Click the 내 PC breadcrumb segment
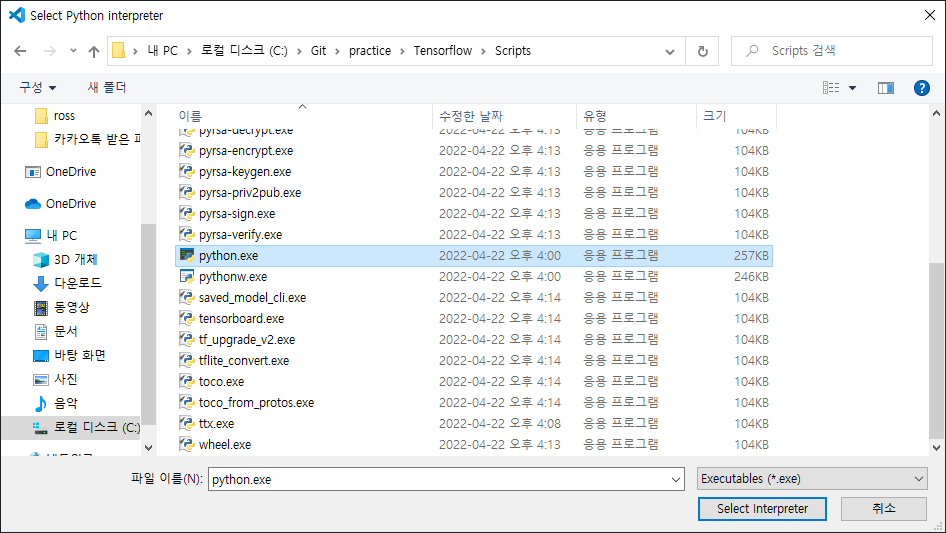This screenshot has width=946, height=533. (163, 51)
